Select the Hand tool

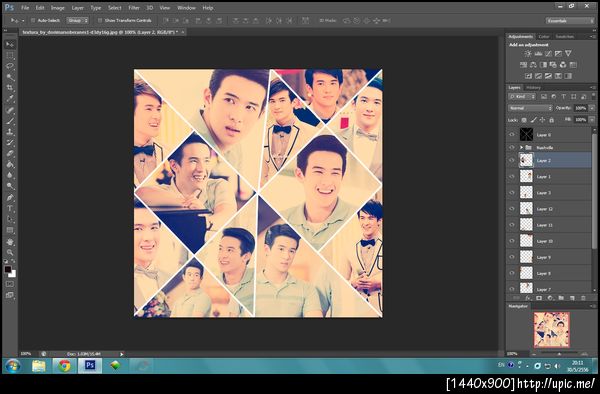coord(10,242)
